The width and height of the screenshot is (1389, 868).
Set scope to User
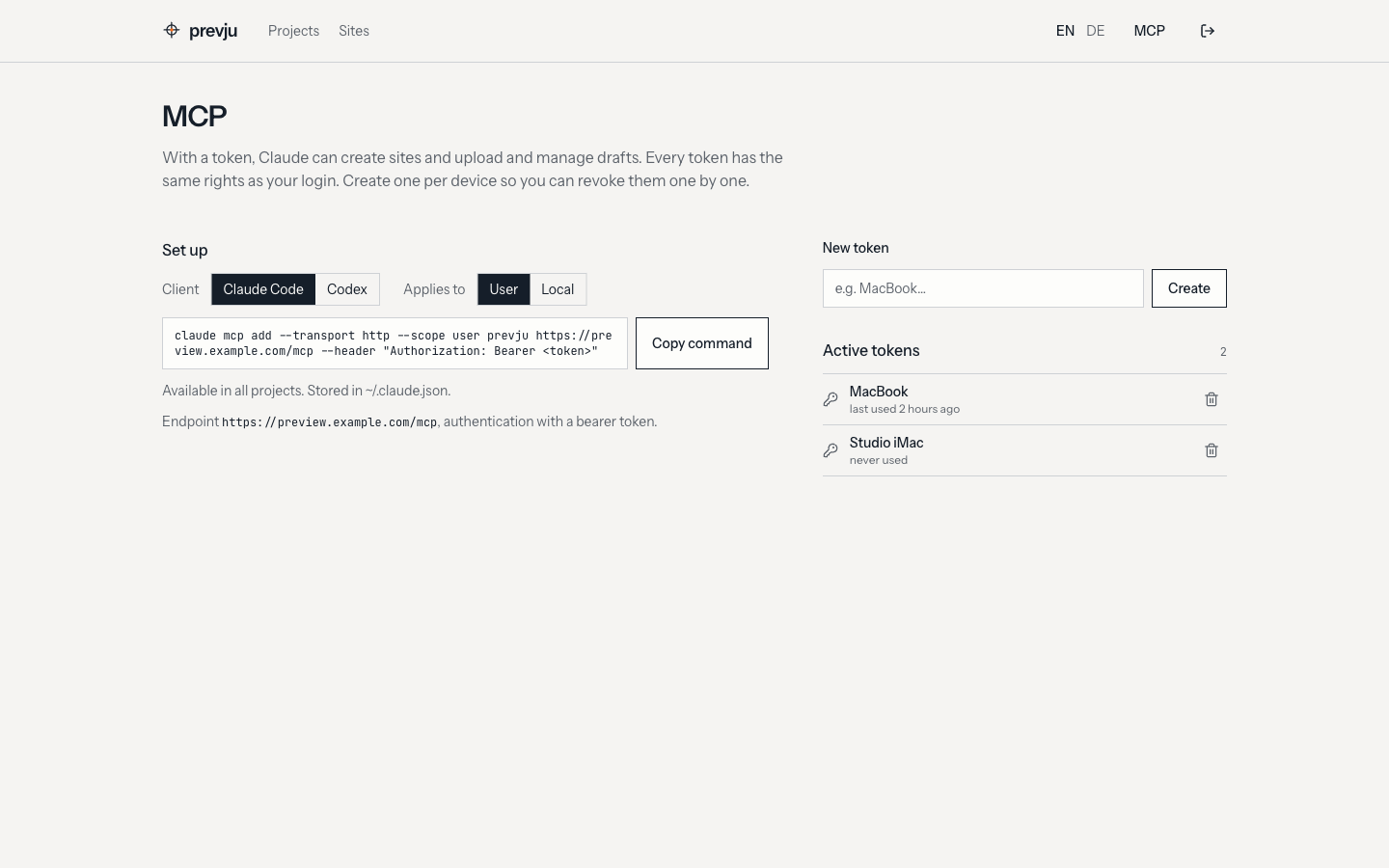(x=504, y=289)
